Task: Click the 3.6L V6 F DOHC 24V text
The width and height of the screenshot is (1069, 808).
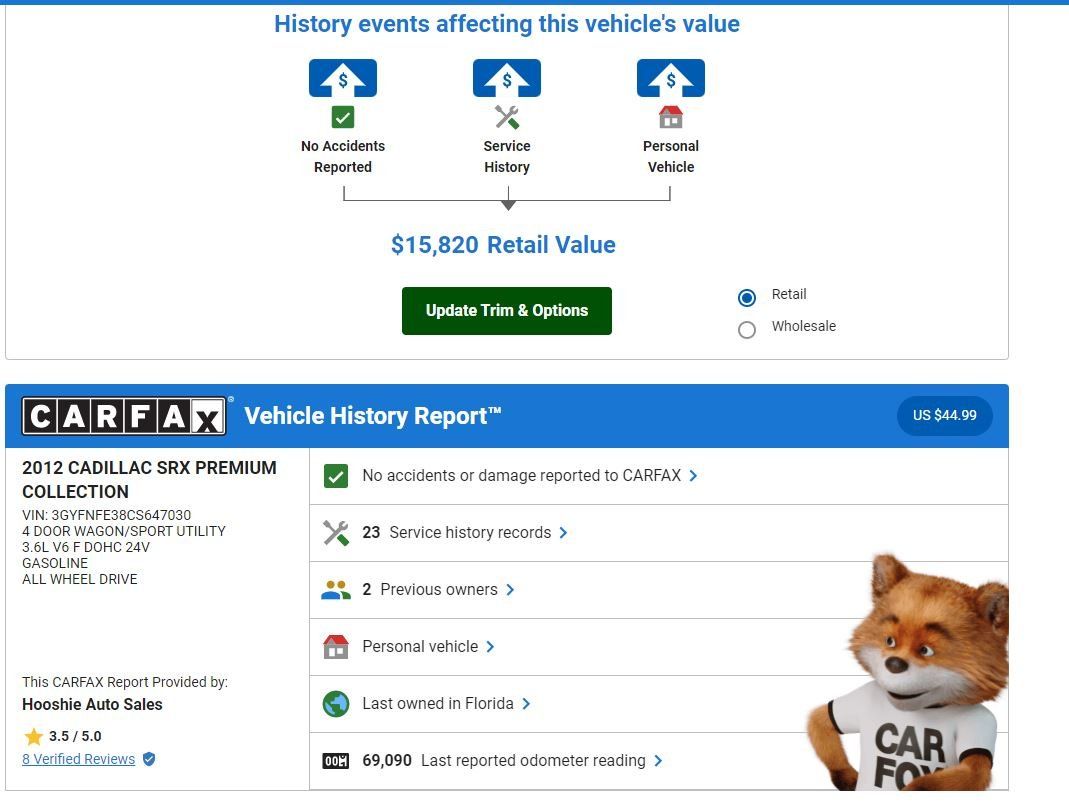Action: tap(86, 548)
